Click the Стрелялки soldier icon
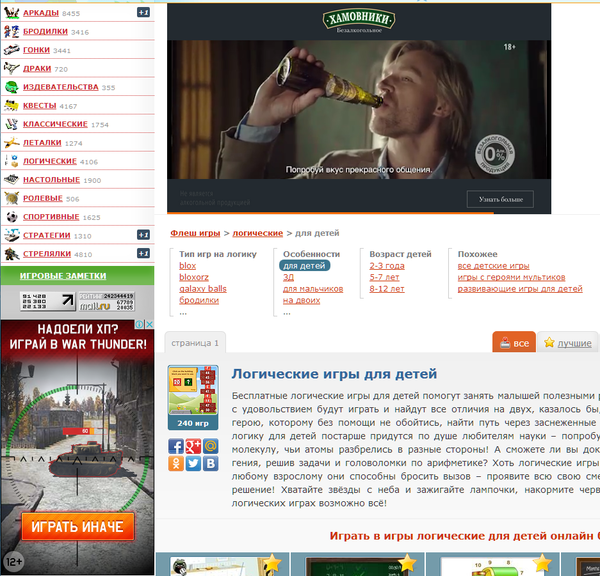This screenshot has height=576, width=600. (x=11, y=254)
